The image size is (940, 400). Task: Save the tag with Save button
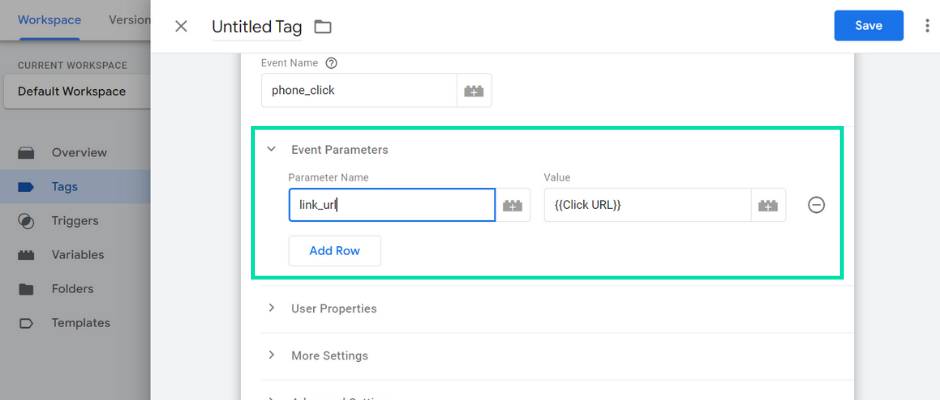tap(869, 25)
